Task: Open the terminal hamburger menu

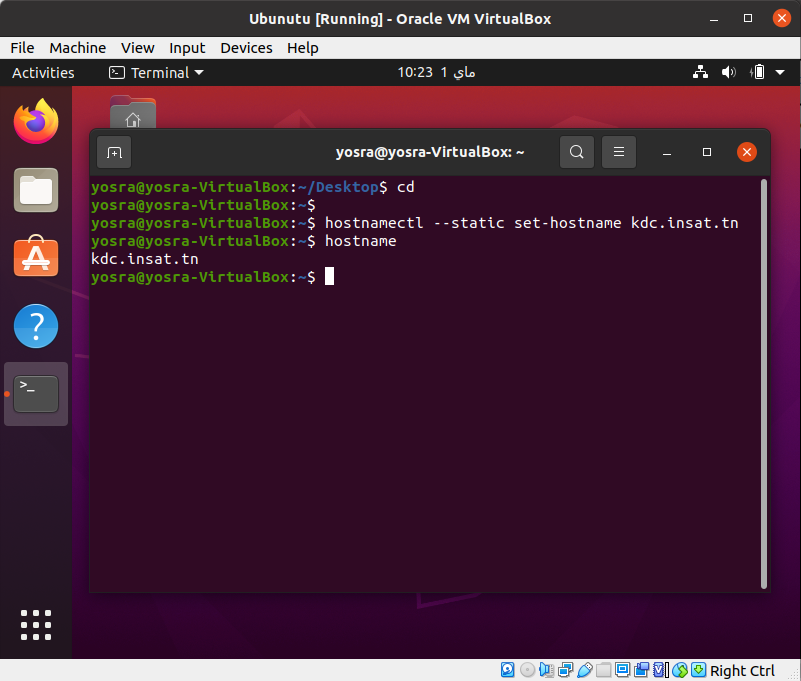Action: pyautogui.click(x=619, y=152)
